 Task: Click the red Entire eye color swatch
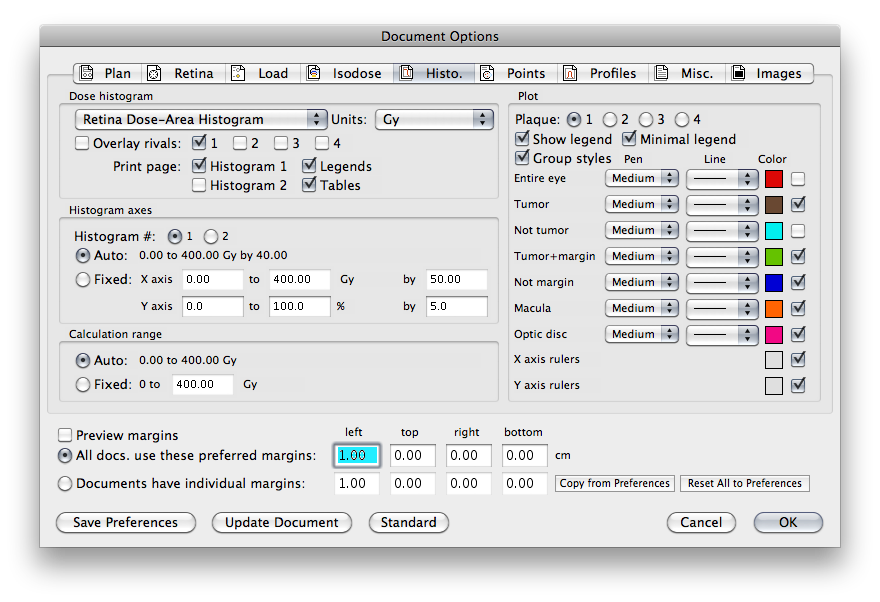point(774,179)
